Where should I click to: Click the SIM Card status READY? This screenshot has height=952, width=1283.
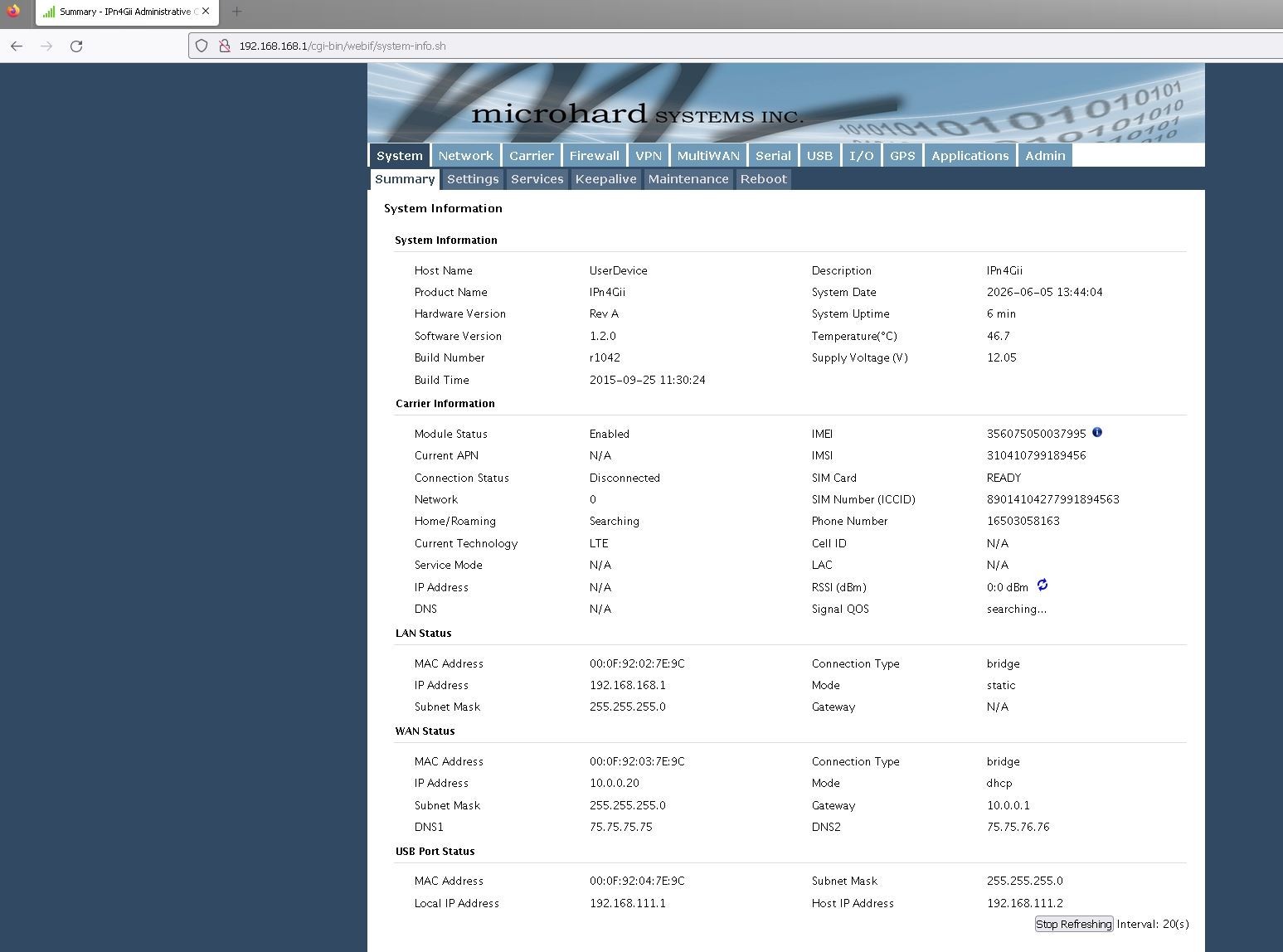1004,478
